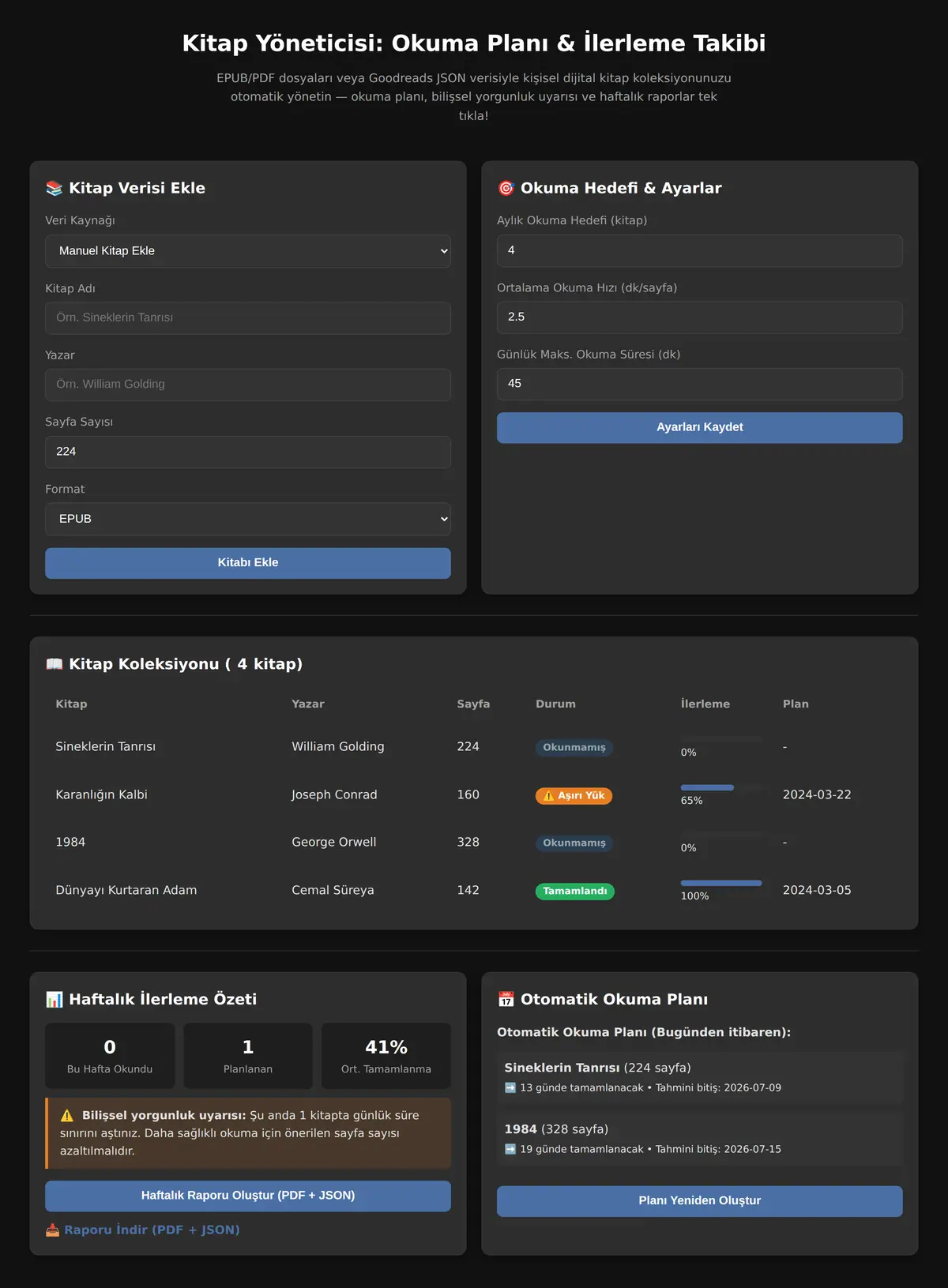Click the Ayarları Kaydet button
Viewport: 948px width, 1288px height.
(700, 427)
